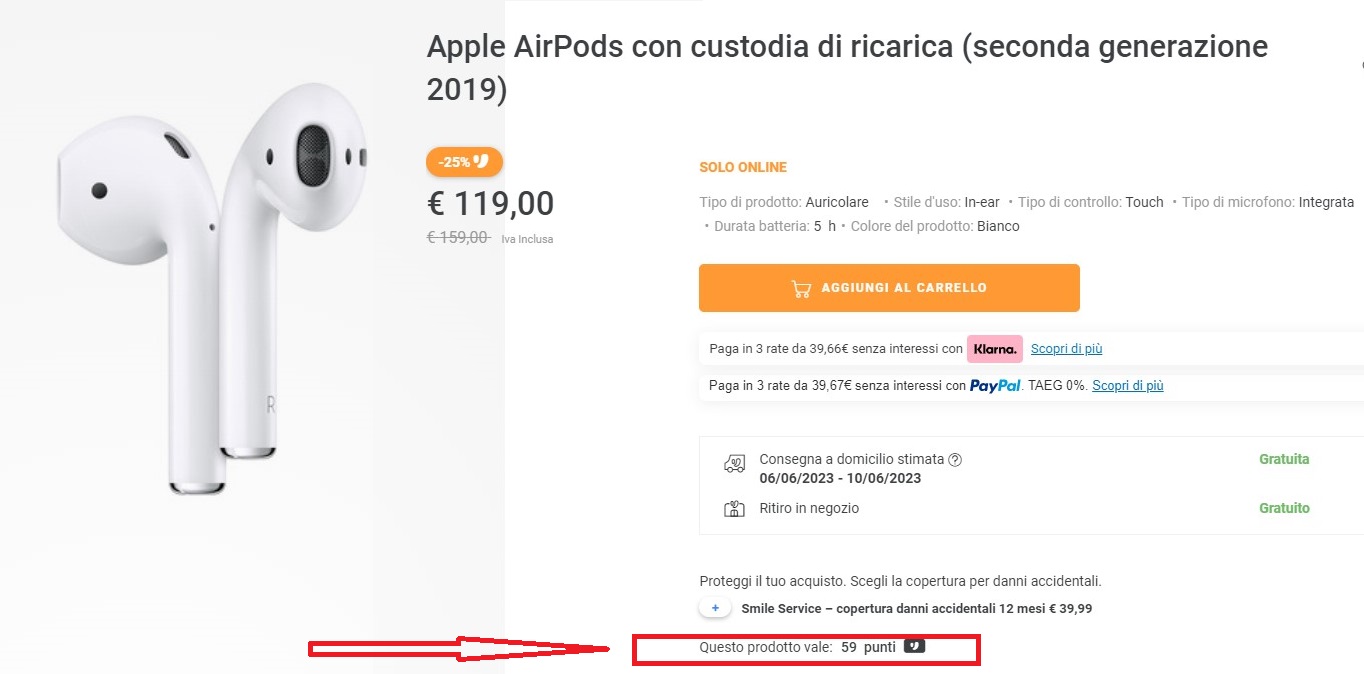Add AirPods to cart with Aggiungi al carrello
This screenshot has width=1364, height=674.
[889, 288]
